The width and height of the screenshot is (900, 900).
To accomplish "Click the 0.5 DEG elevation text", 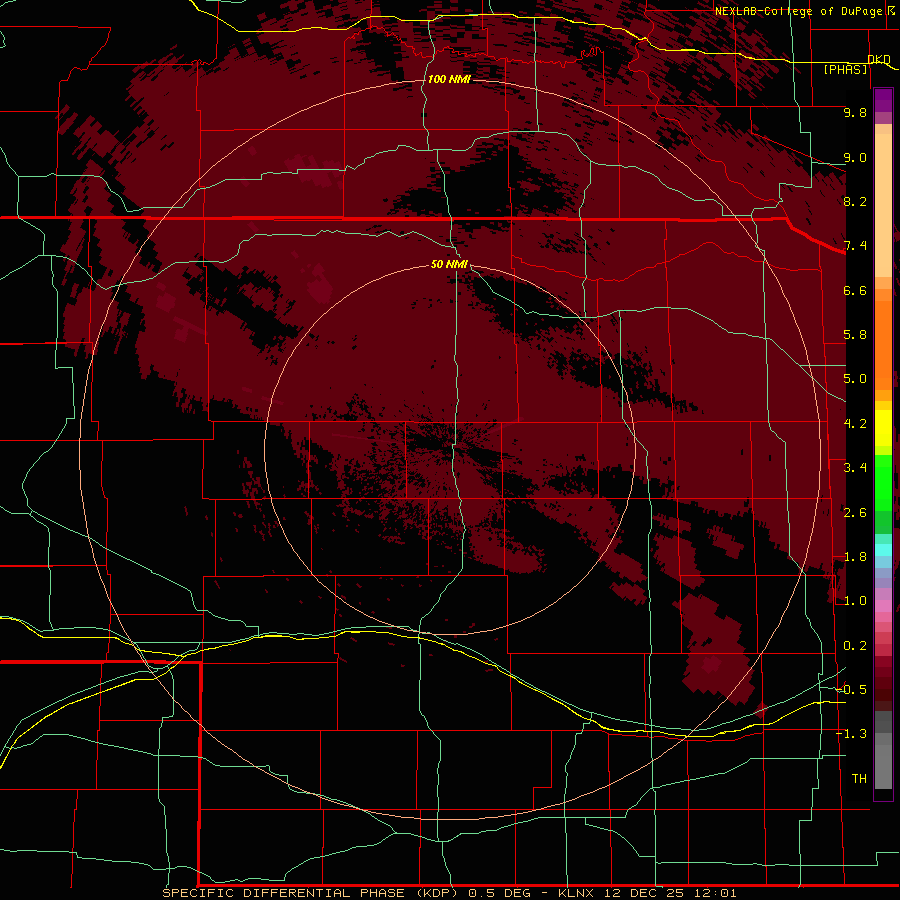I will click(501, 893).
